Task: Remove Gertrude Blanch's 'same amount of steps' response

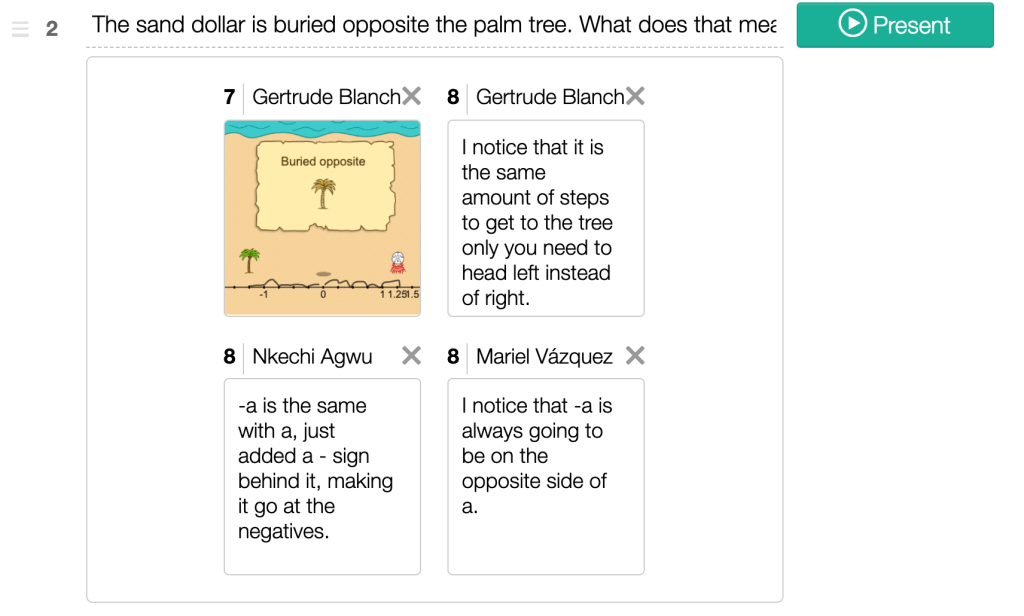Action: click(635, 97)
